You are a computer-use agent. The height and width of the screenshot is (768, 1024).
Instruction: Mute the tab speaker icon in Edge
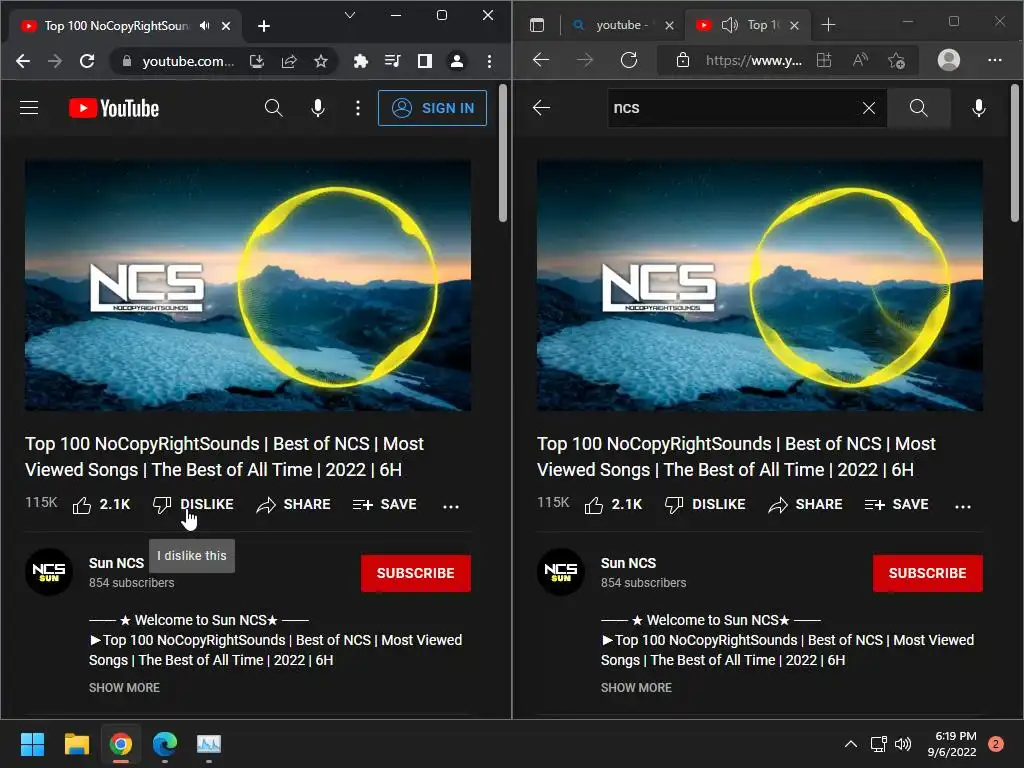[729, 25]
